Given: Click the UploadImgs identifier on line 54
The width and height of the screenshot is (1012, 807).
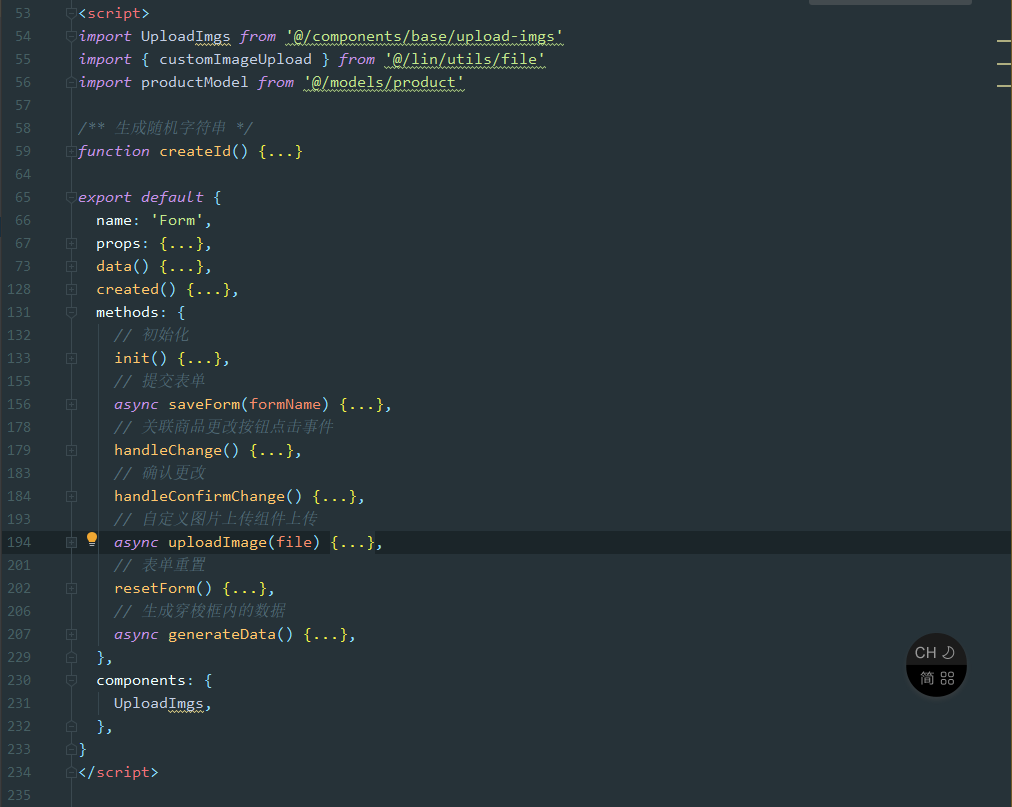Looking at the screenshot, I should pyautogui.click(x=185, y=37).
